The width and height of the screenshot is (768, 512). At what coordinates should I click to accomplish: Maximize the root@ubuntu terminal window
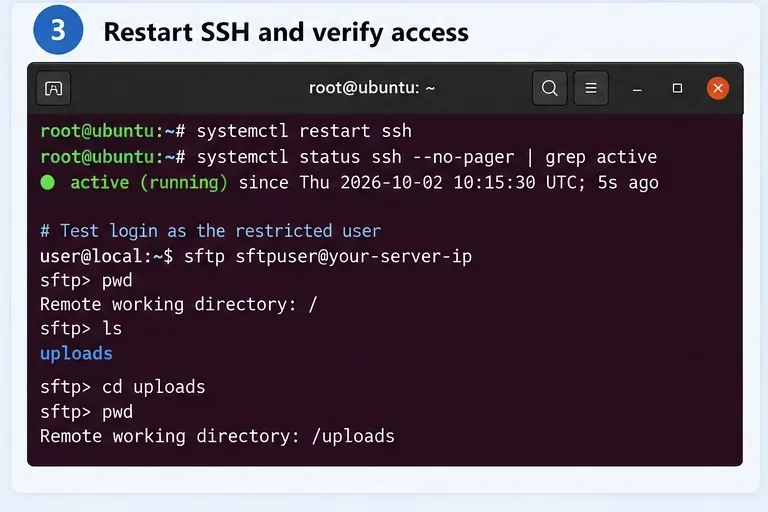point(677,88)
